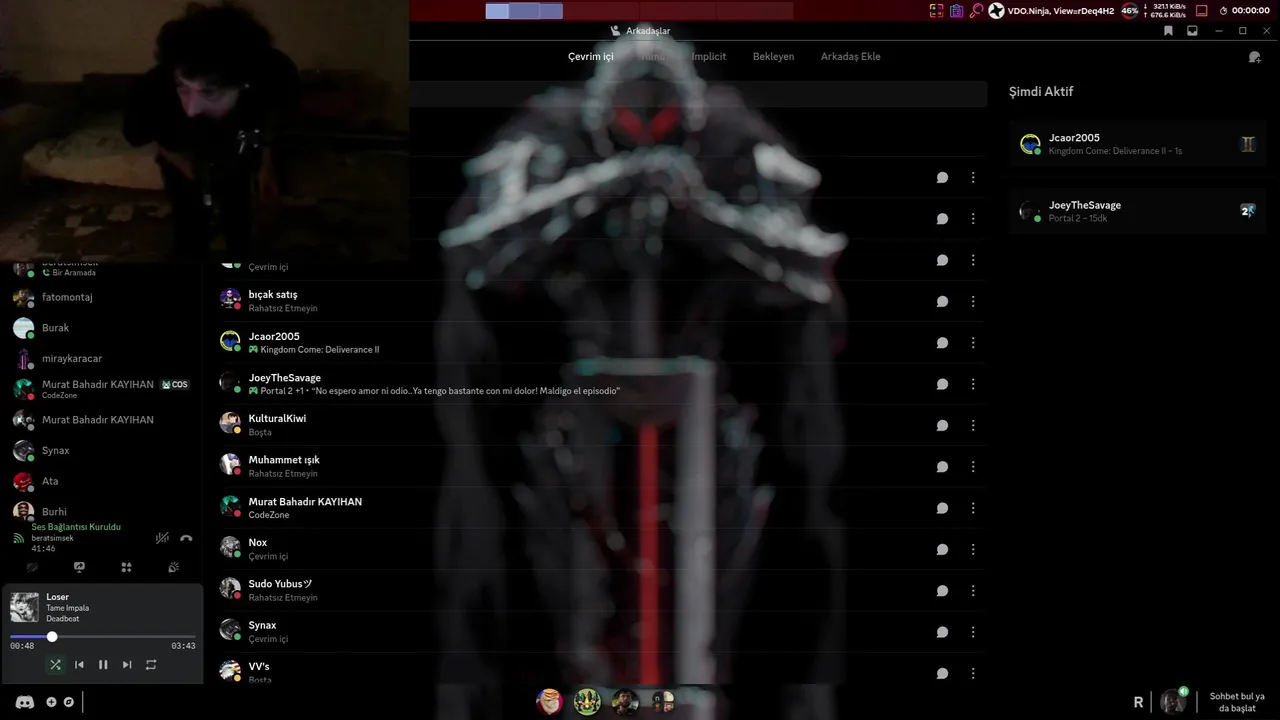
Task: Open more options for Nox
Action: pos(973,549)
